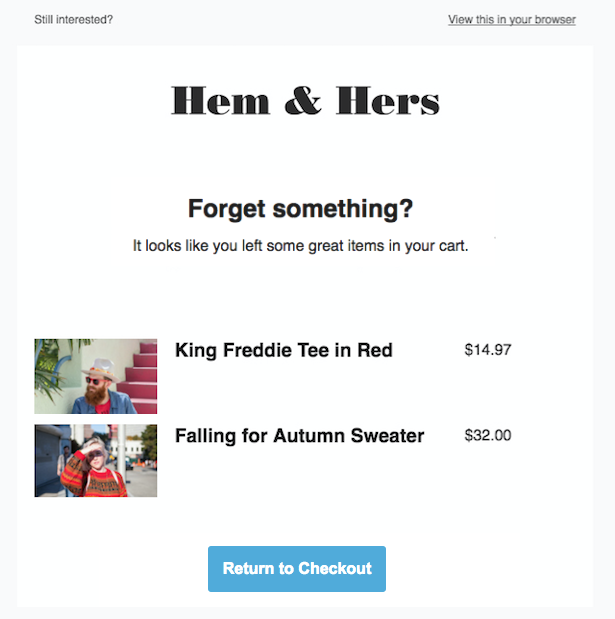Click the Hem & Hers logo
The image size is (615, 619).
305,101
